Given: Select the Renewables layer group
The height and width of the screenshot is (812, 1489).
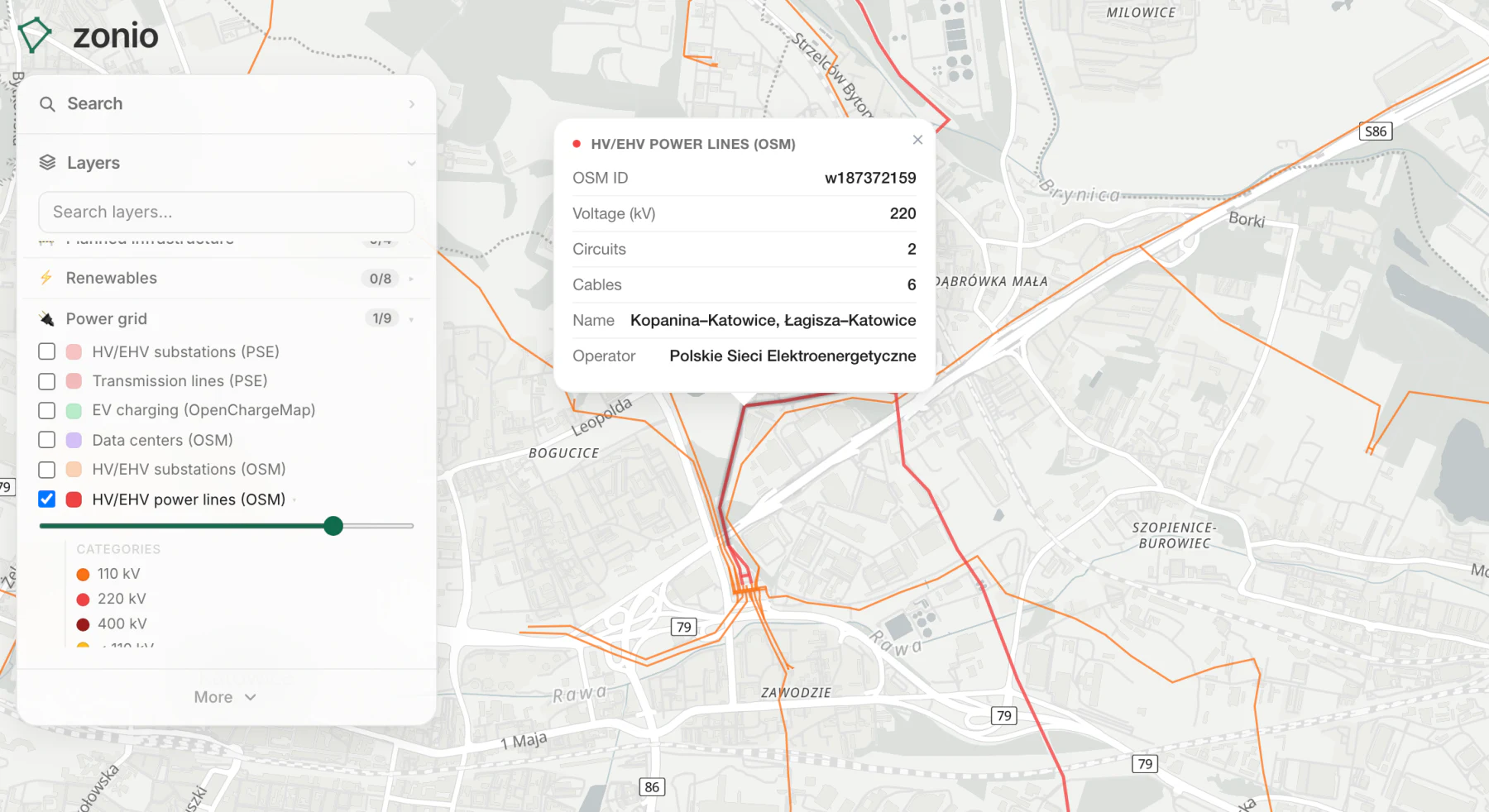Looking at the screenshot, I should [227, 278].
